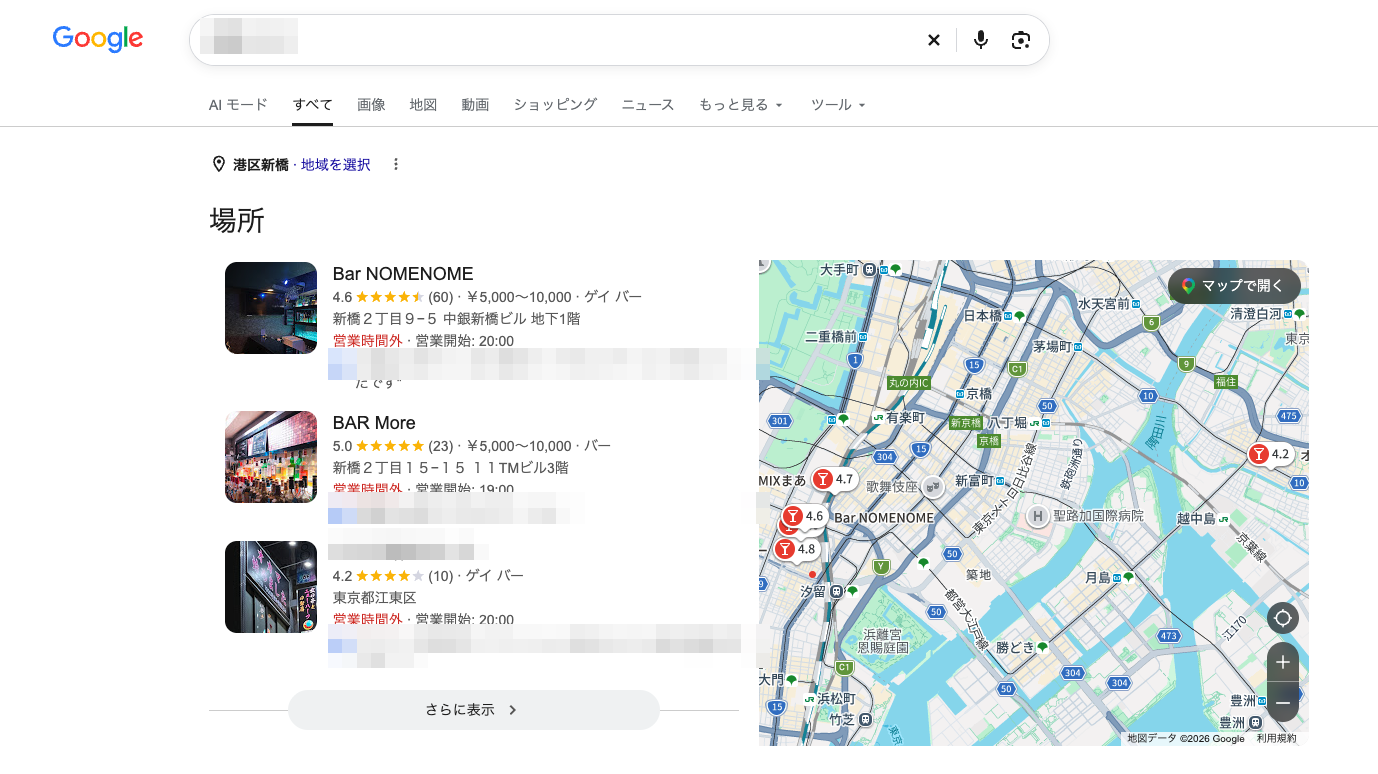Screen dimensions: 1378x774
Task: Center map on my location
Action: [1283, 618]
